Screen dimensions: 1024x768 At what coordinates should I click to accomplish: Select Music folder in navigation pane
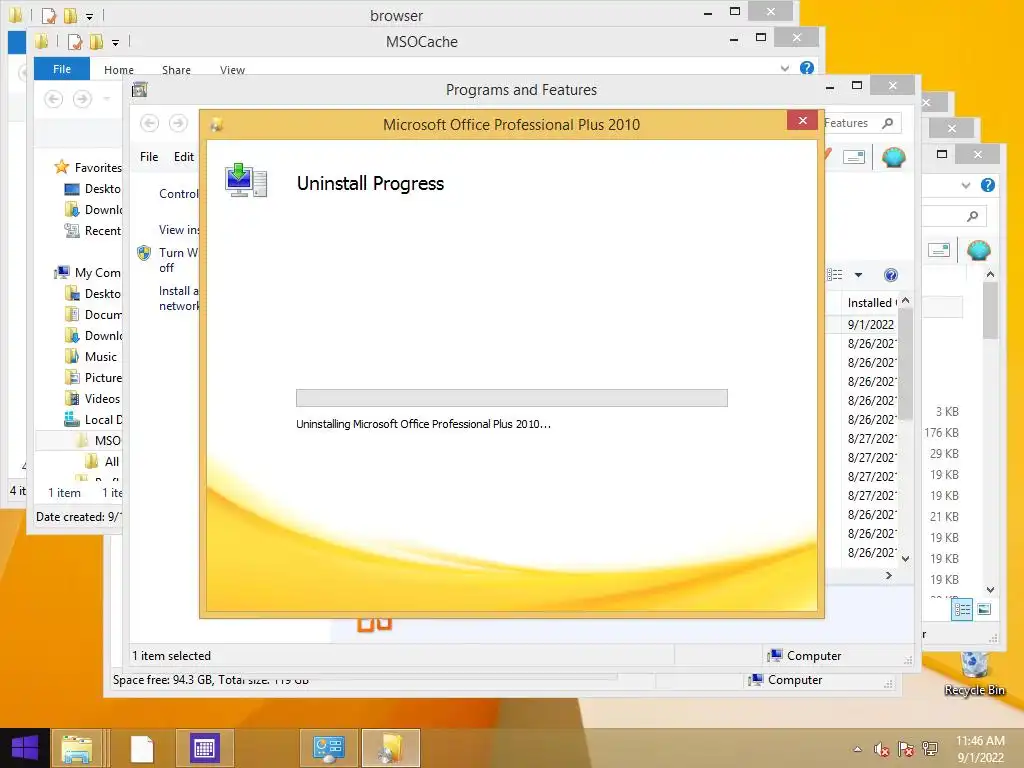(x=91, y=357)
